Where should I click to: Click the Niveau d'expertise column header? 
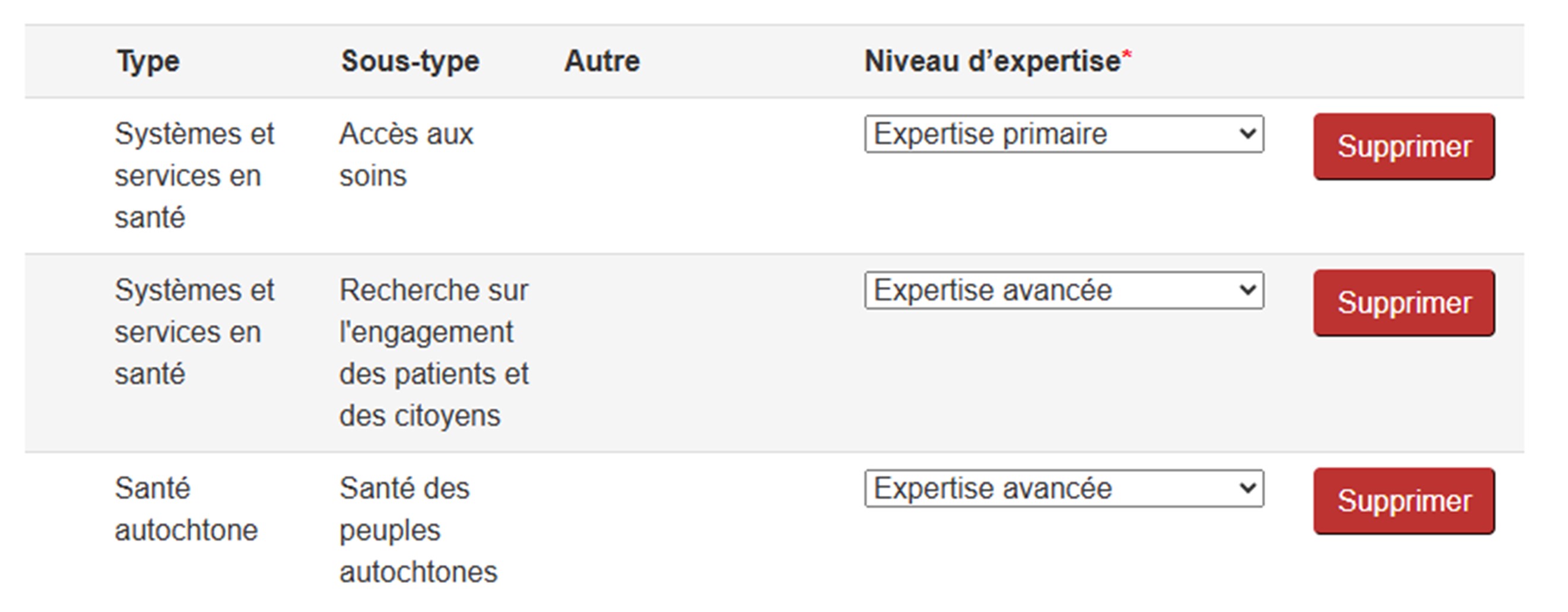coord(992,62)
